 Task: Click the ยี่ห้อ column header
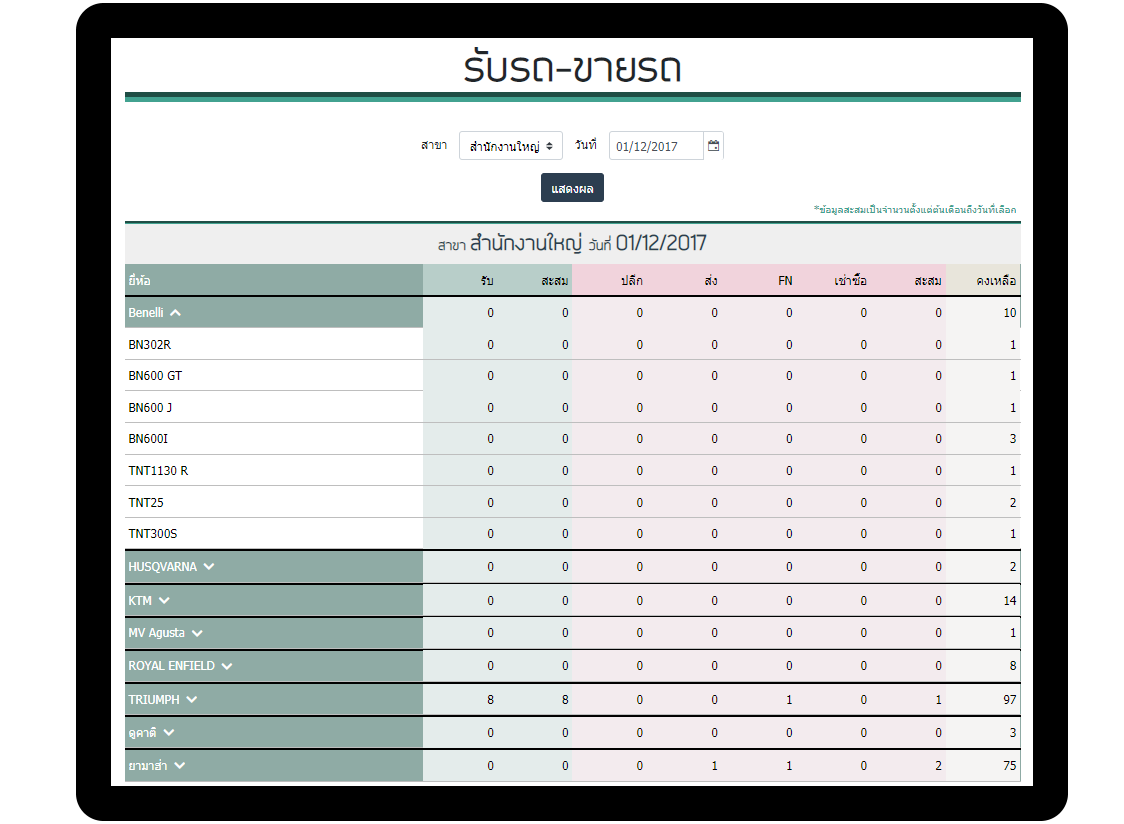pyautogui.click(x=140, y=281)
